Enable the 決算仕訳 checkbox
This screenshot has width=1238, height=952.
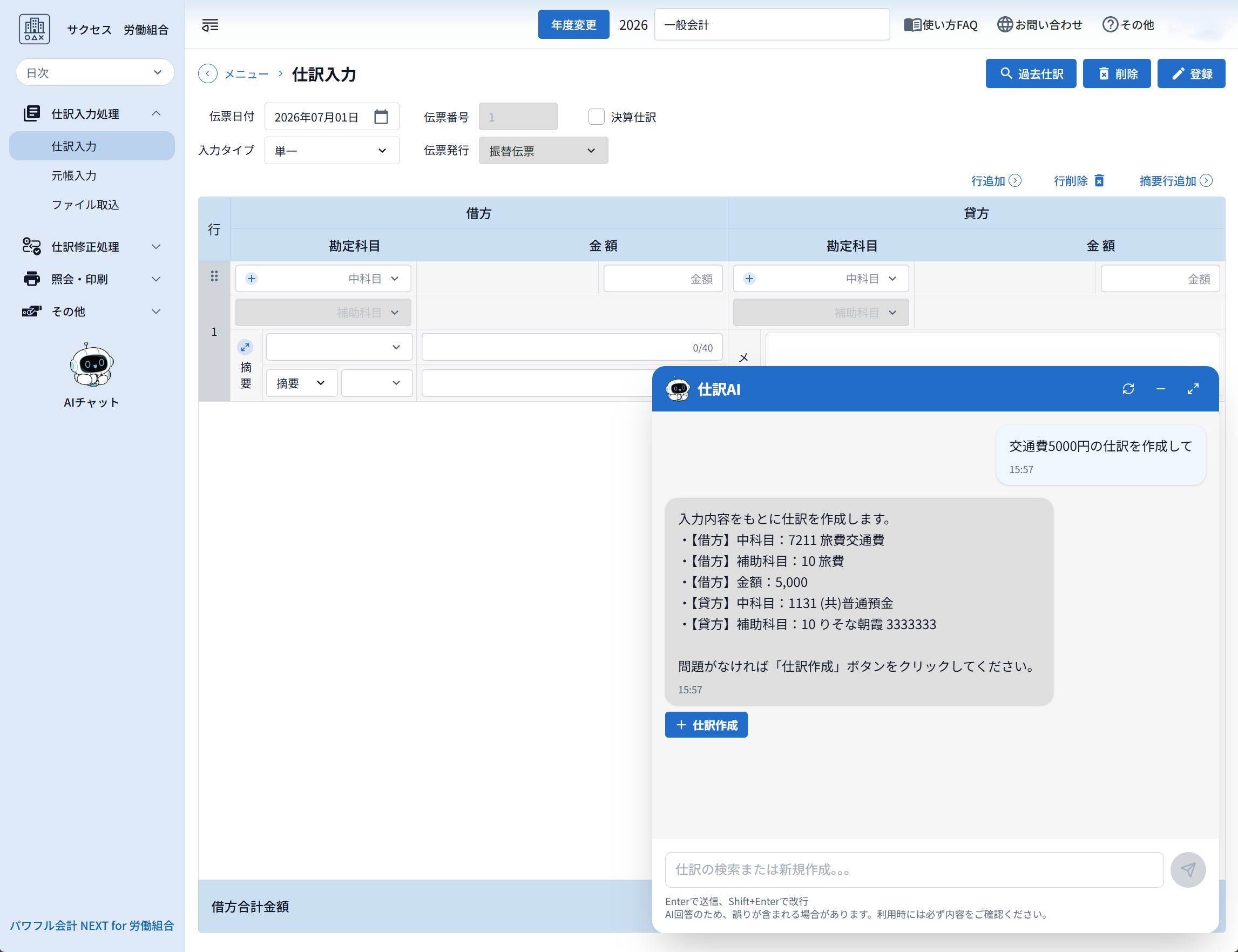pyautogui.click(x=597, y=116)
